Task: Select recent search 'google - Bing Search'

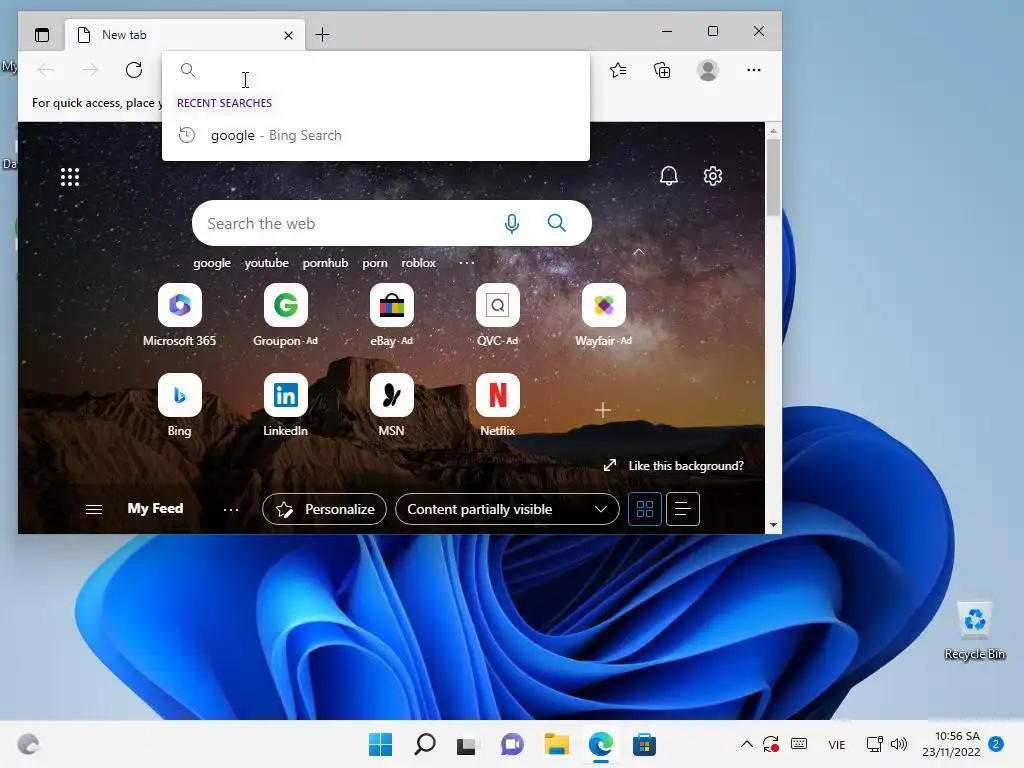Action: point(376,135)
